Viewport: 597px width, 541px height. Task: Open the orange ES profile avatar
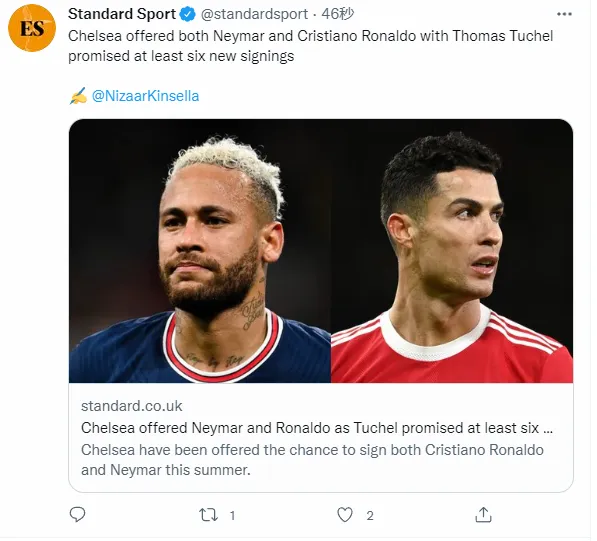coord(32,28)
